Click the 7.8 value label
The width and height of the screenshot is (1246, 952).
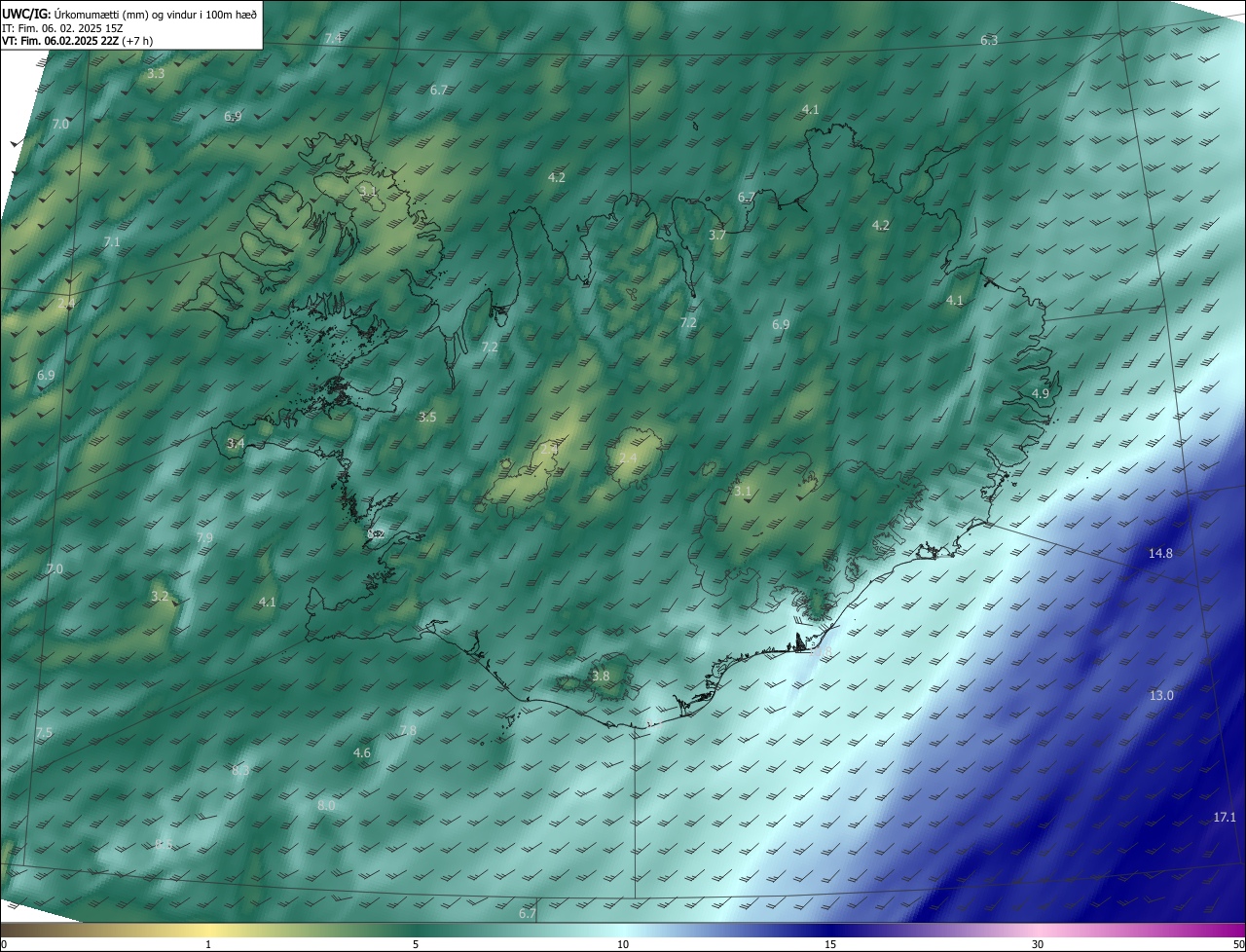click(408, 730)
